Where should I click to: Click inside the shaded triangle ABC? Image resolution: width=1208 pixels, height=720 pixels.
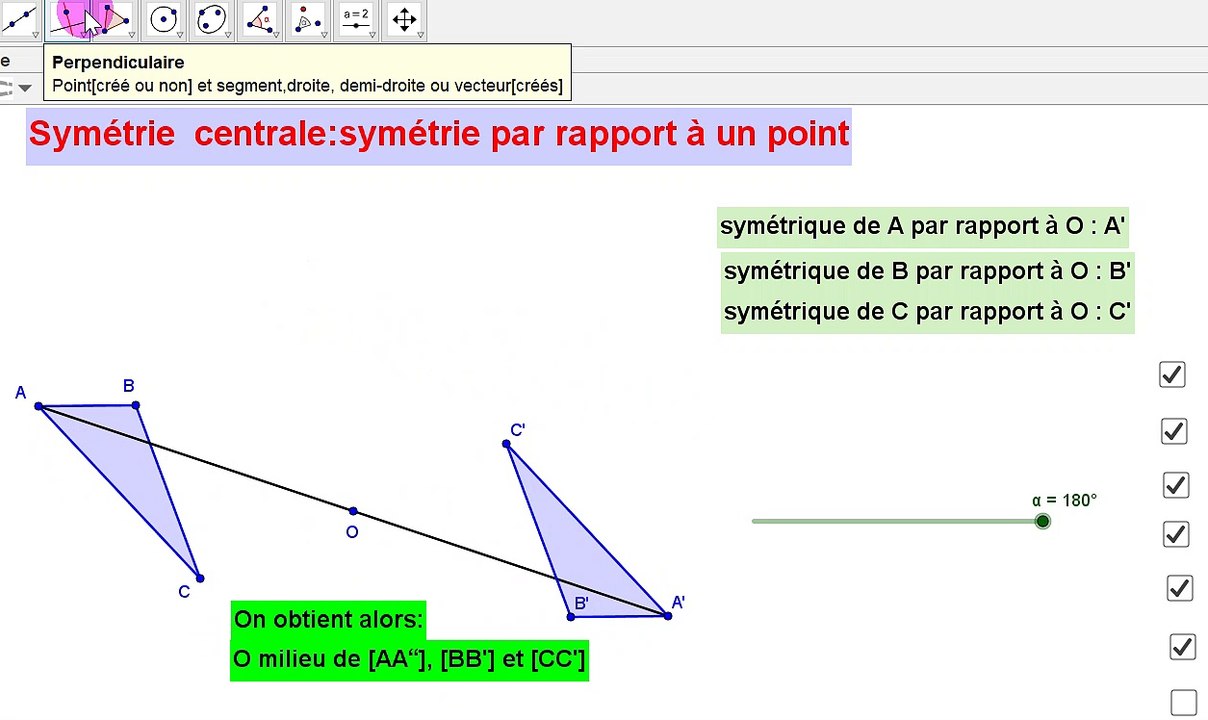click(x=125, y=463)
